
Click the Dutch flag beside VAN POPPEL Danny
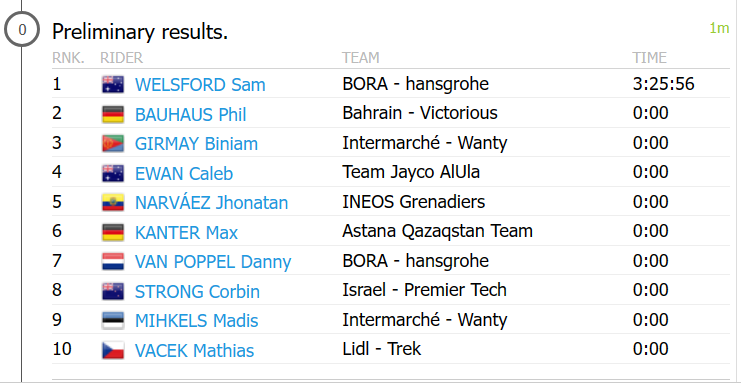(x=113, y=262)
